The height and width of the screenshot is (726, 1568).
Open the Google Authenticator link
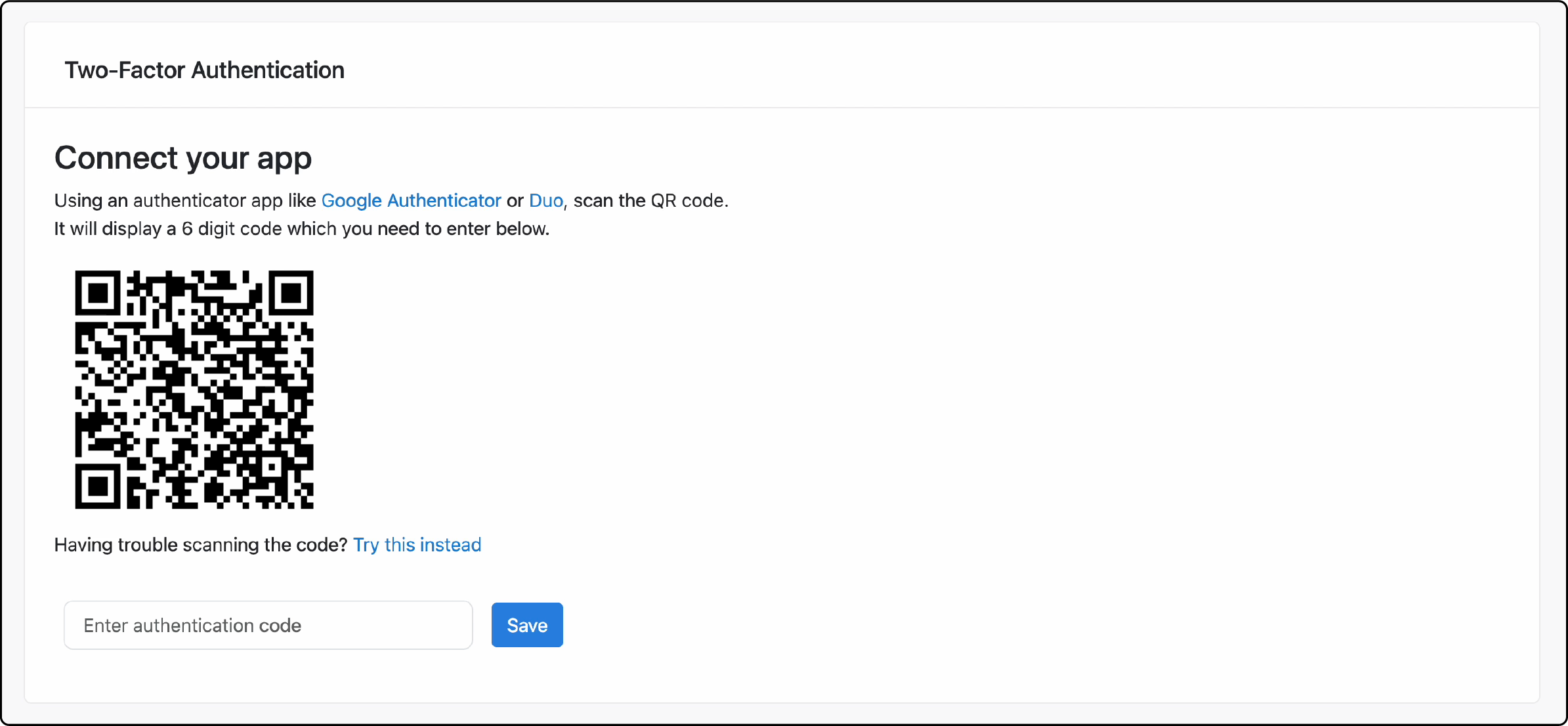point(411,201)
